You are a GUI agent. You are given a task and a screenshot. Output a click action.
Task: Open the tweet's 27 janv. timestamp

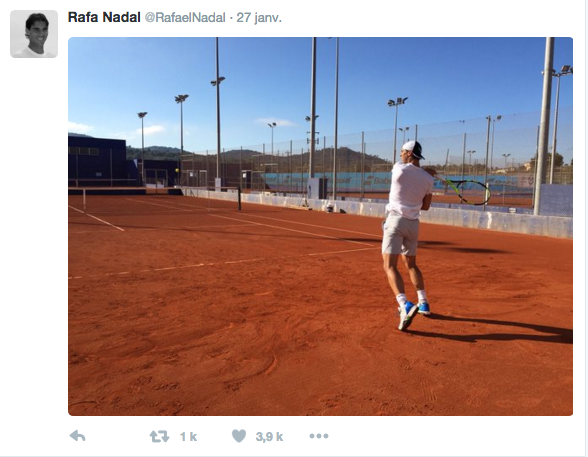click(x=259, y=18)
